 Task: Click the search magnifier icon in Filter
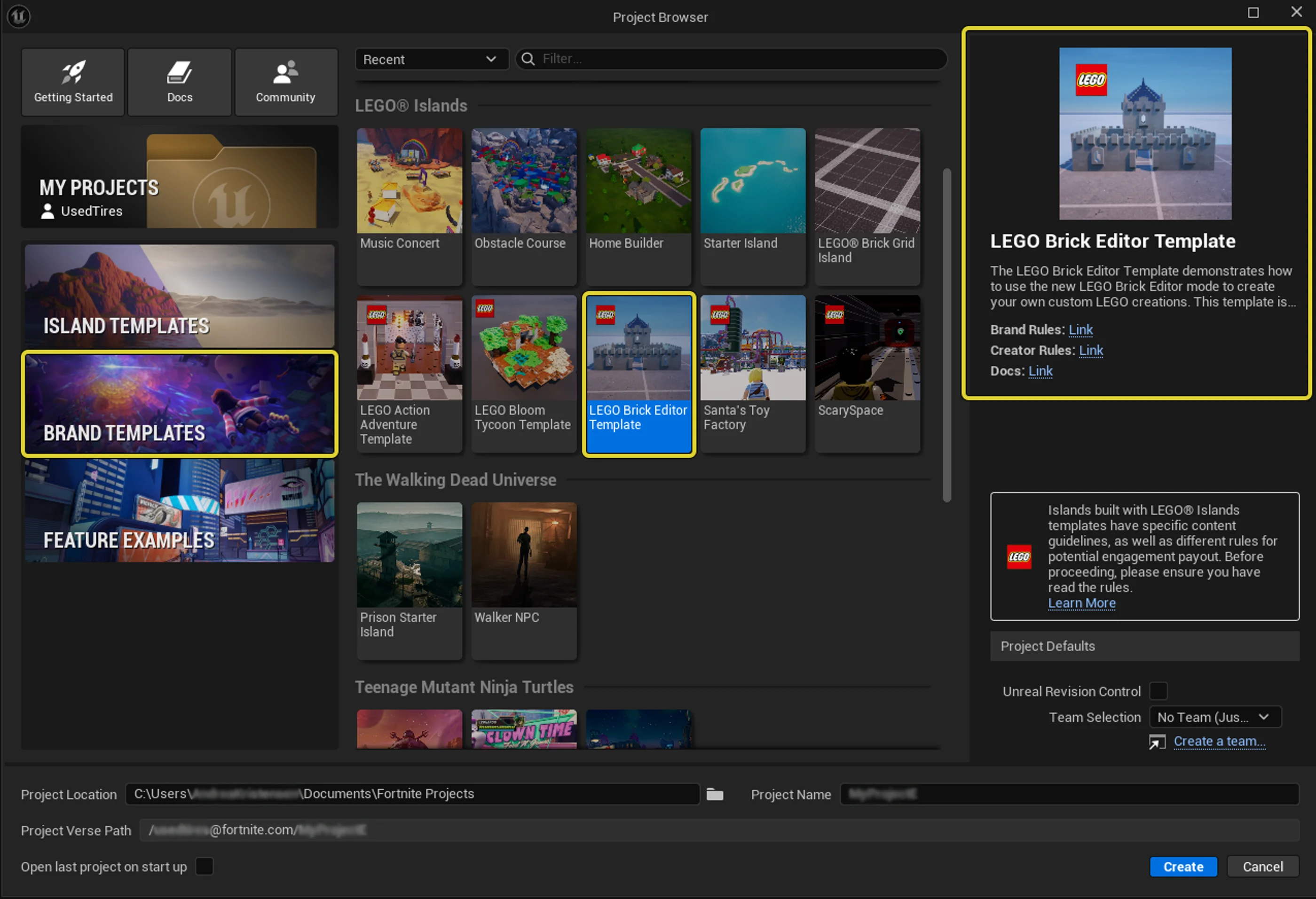coord(528,59)
